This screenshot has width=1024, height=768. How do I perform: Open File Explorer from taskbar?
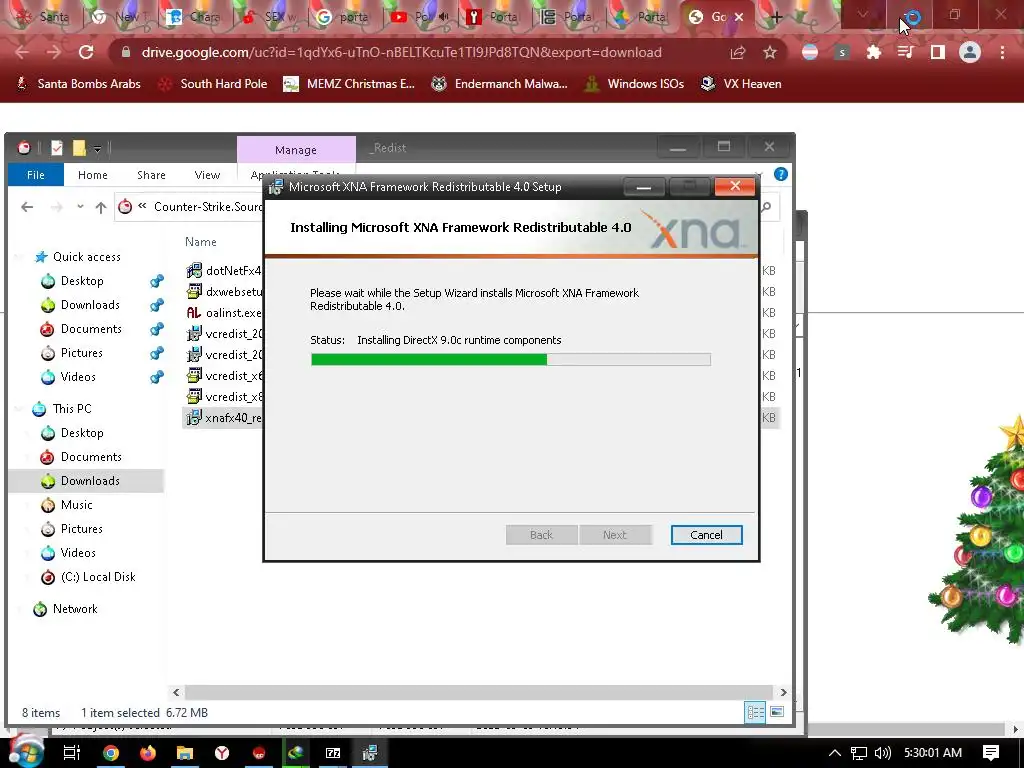185,753
